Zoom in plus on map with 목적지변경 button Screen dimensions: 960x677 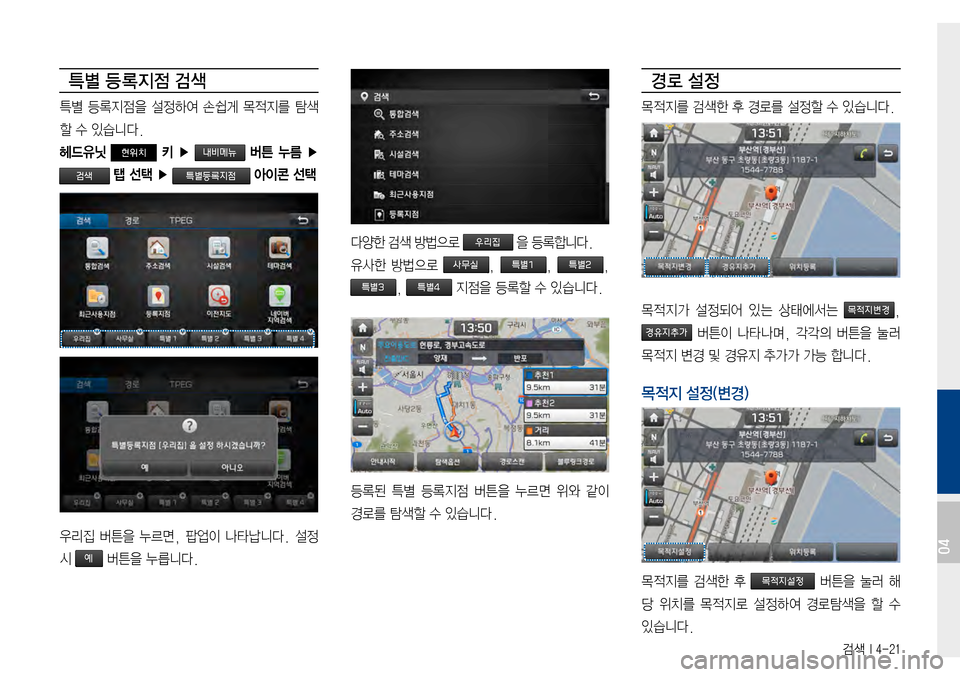(653, 193)
